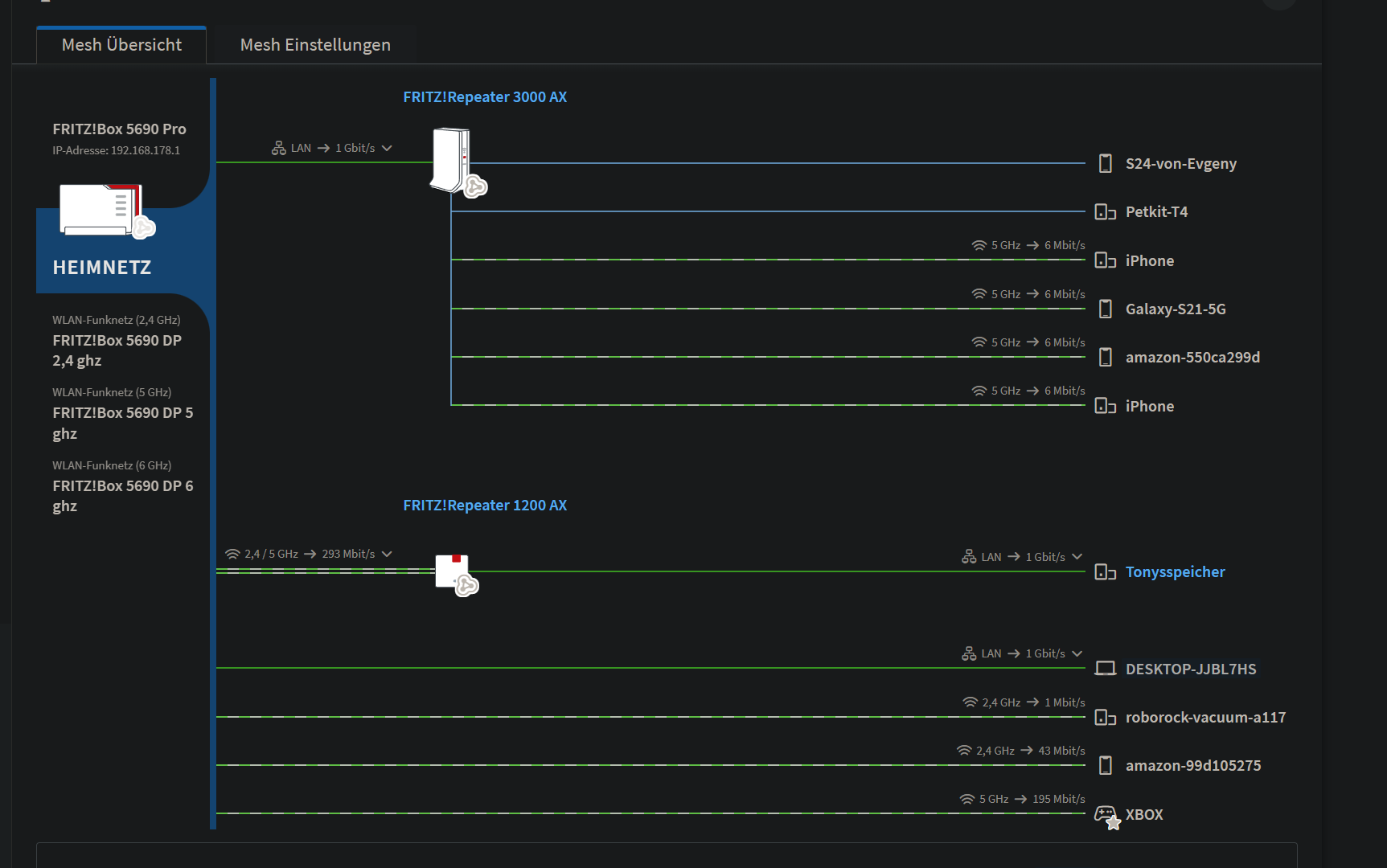
Task: Click the Wi-Fi icon on the 195 Mbit/s connection
Action: 967,799
